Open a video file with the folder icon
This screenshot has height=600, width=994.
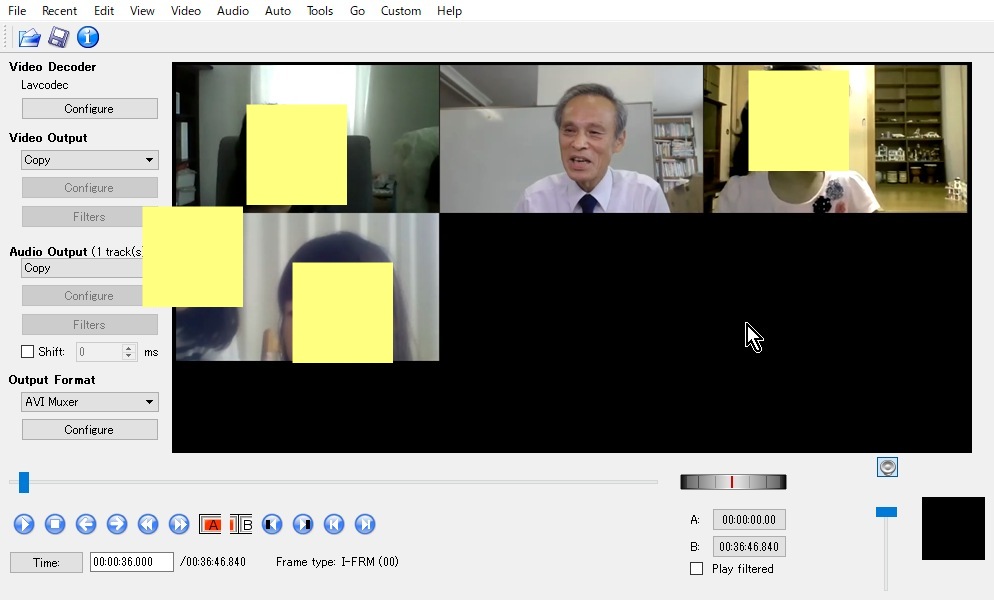(x=29, y=37)
